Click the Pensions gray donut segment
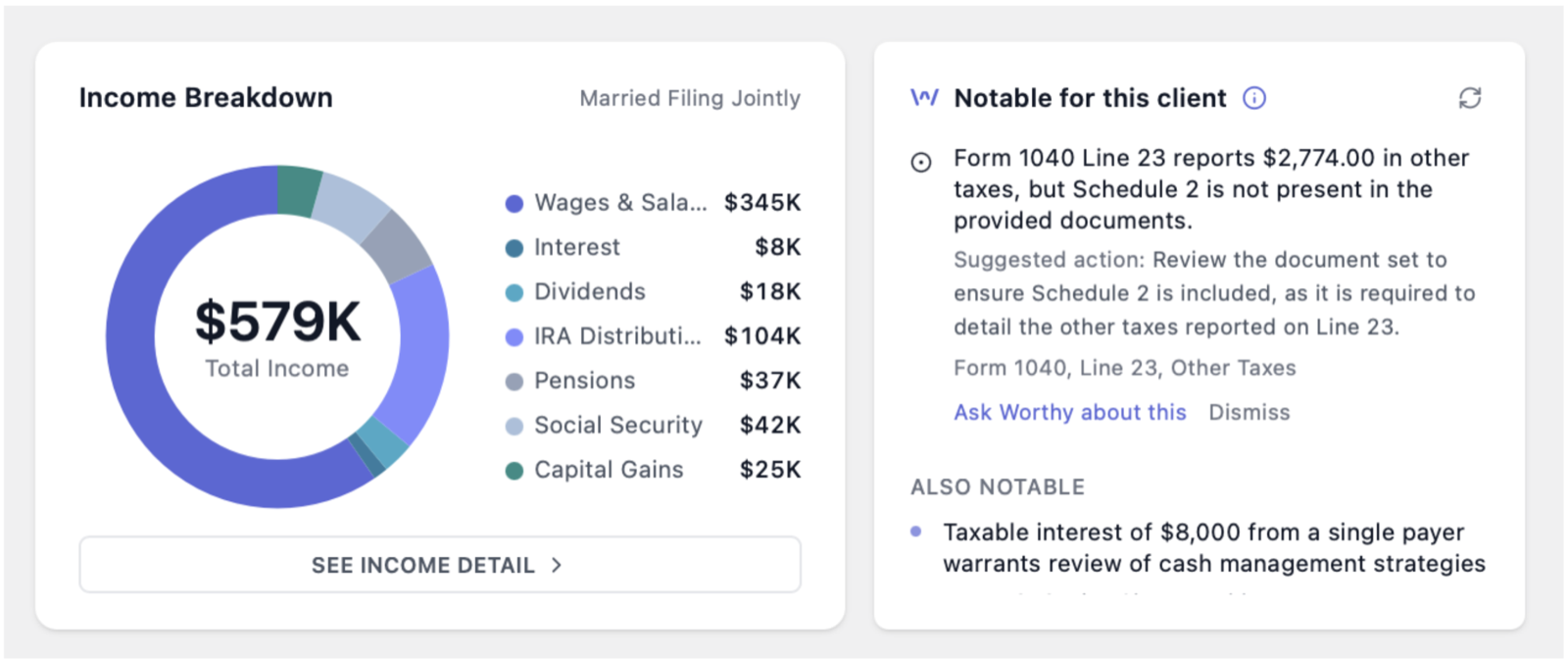 click(x=397, y=245)
